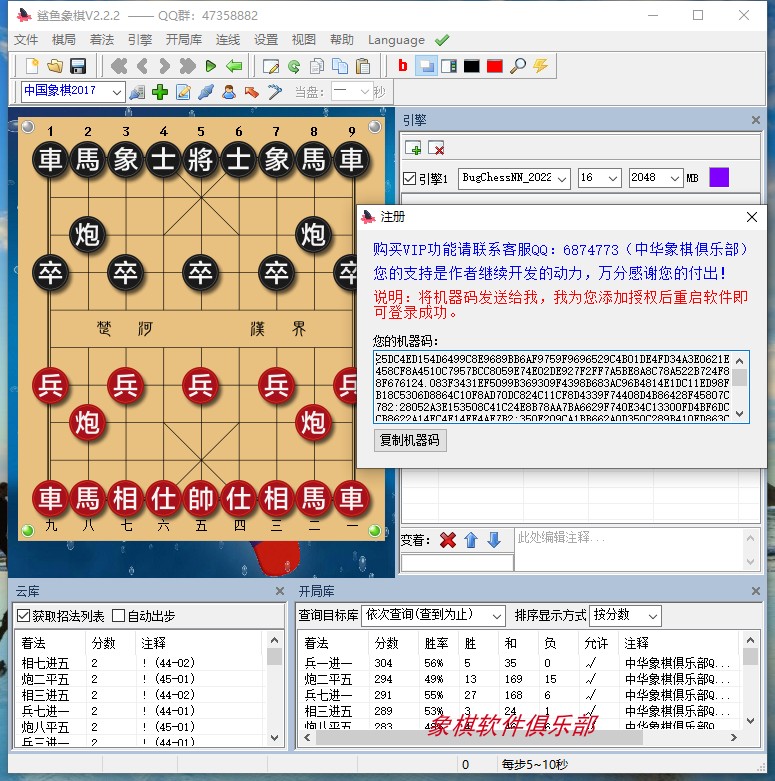Click the save file icon in toolbar

(78, 66)
